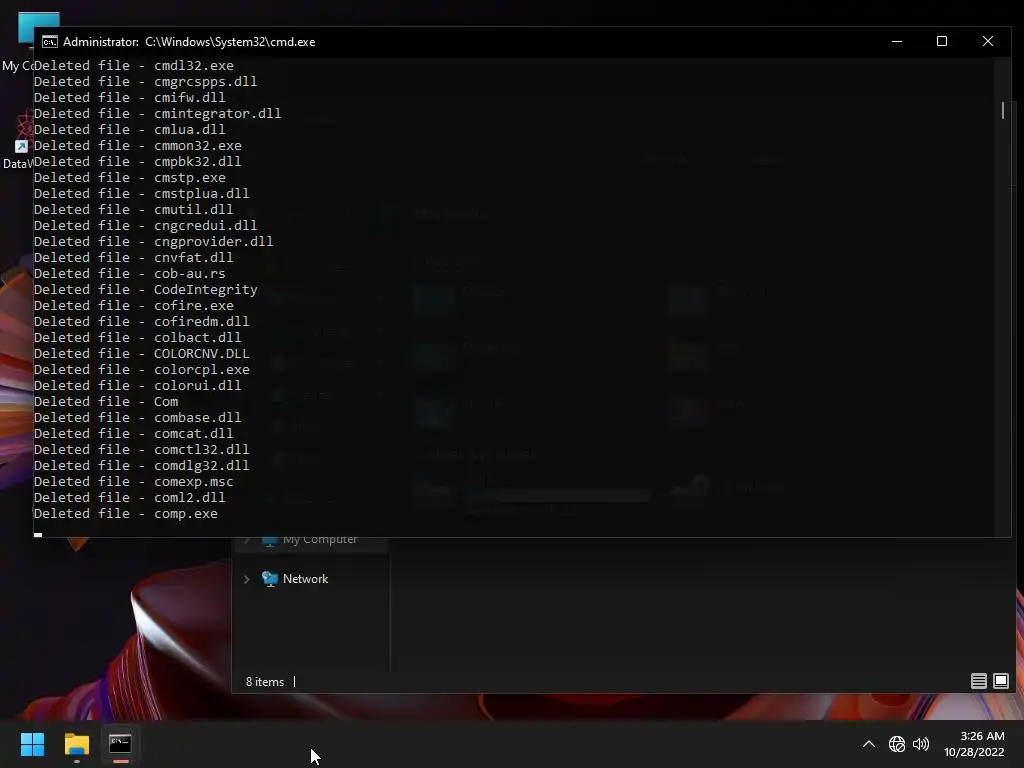Click the line 'Deleted file - cofire.exe'
Viewport: 1024px width, 768px height.
click(x=134, y=305)
